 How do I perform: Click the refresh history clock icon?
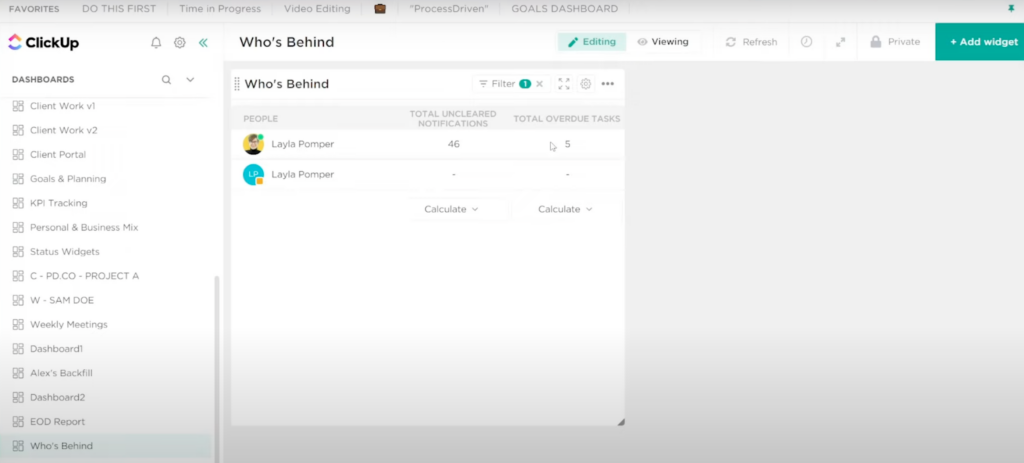807,42
